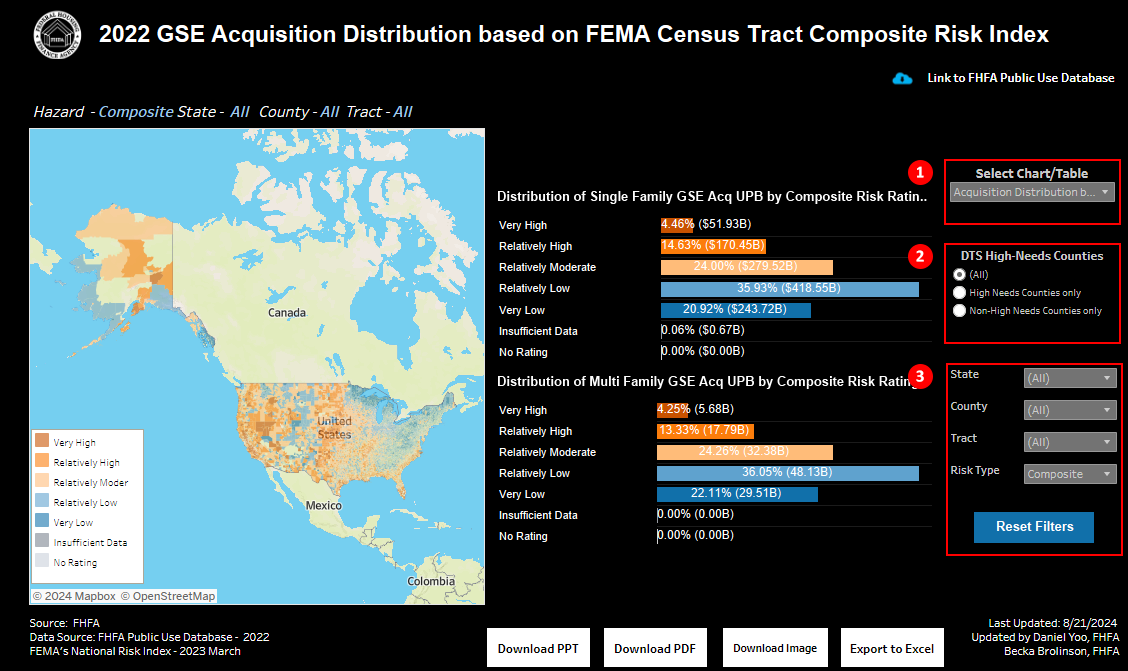This screenshot has width=1128, height=671.
Task: Click the Export to Excel button
Action: (x=892, y=648)
